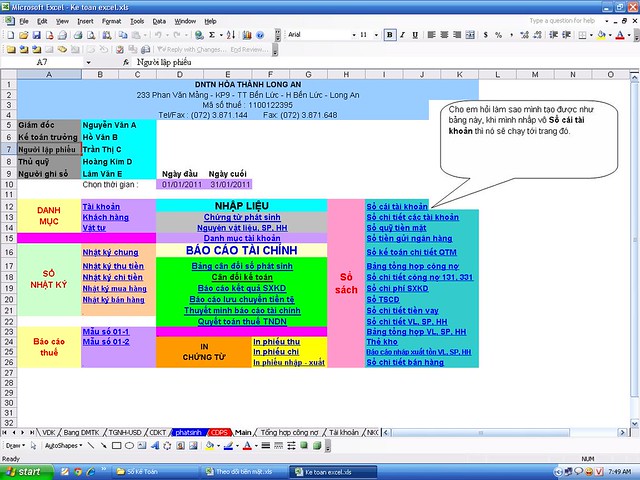This screenshot has width=640, height=480.
Task: Toggle Italic formatting
Action: 402,34
